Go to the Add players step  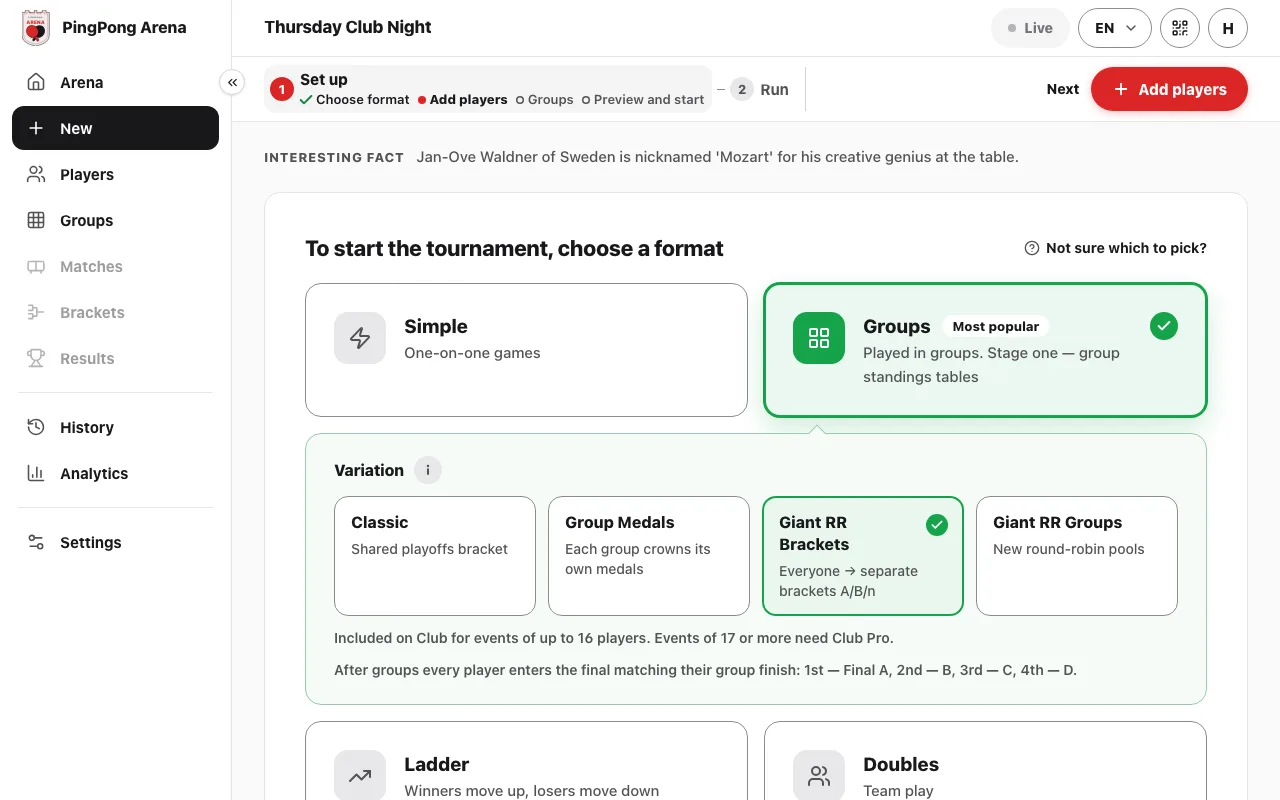click(x=463, y=100)
